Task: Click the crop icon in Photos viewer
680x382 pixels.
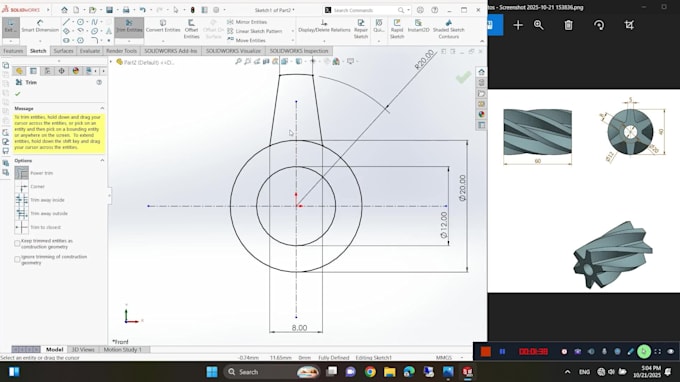Action: [x=629, y=25]
